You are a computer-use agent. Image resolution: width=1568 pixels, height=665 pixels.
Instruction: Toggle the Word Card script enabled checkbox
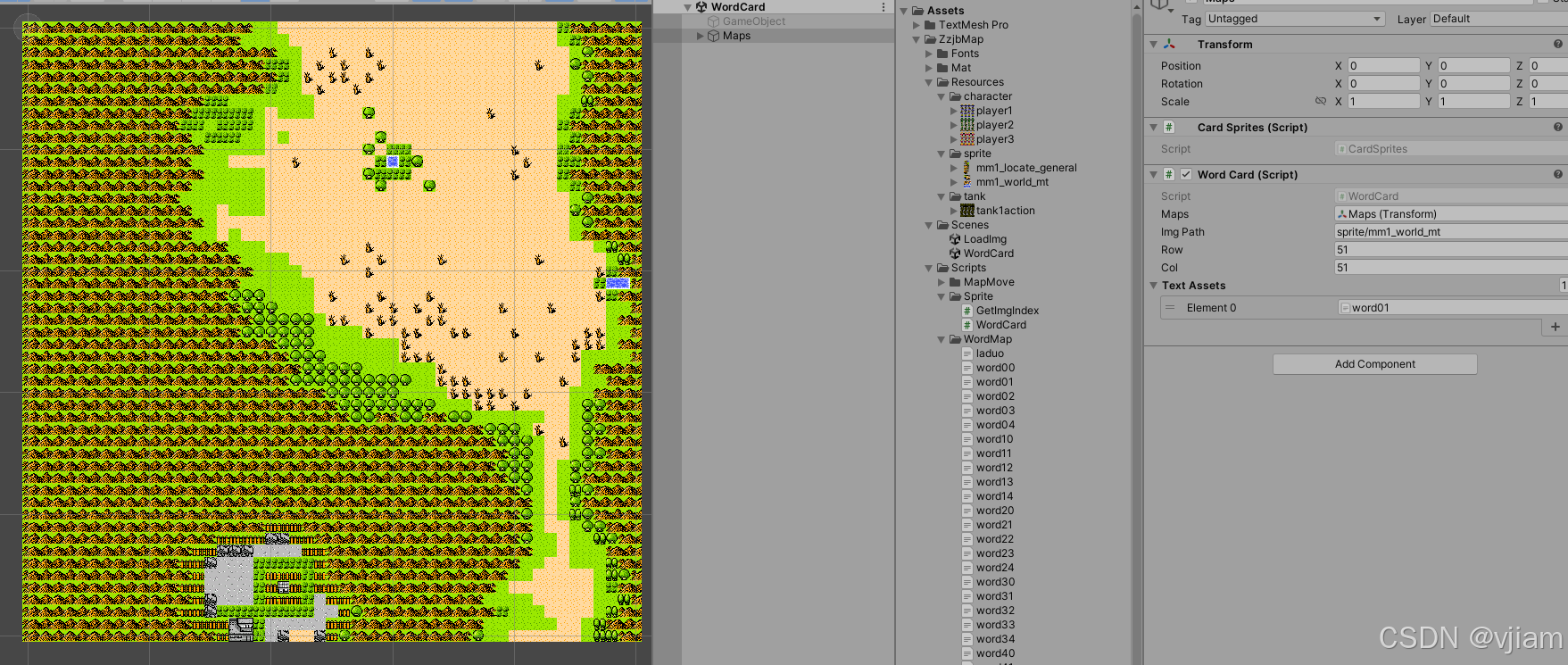pyautogui.click(x=1186, y=174)
